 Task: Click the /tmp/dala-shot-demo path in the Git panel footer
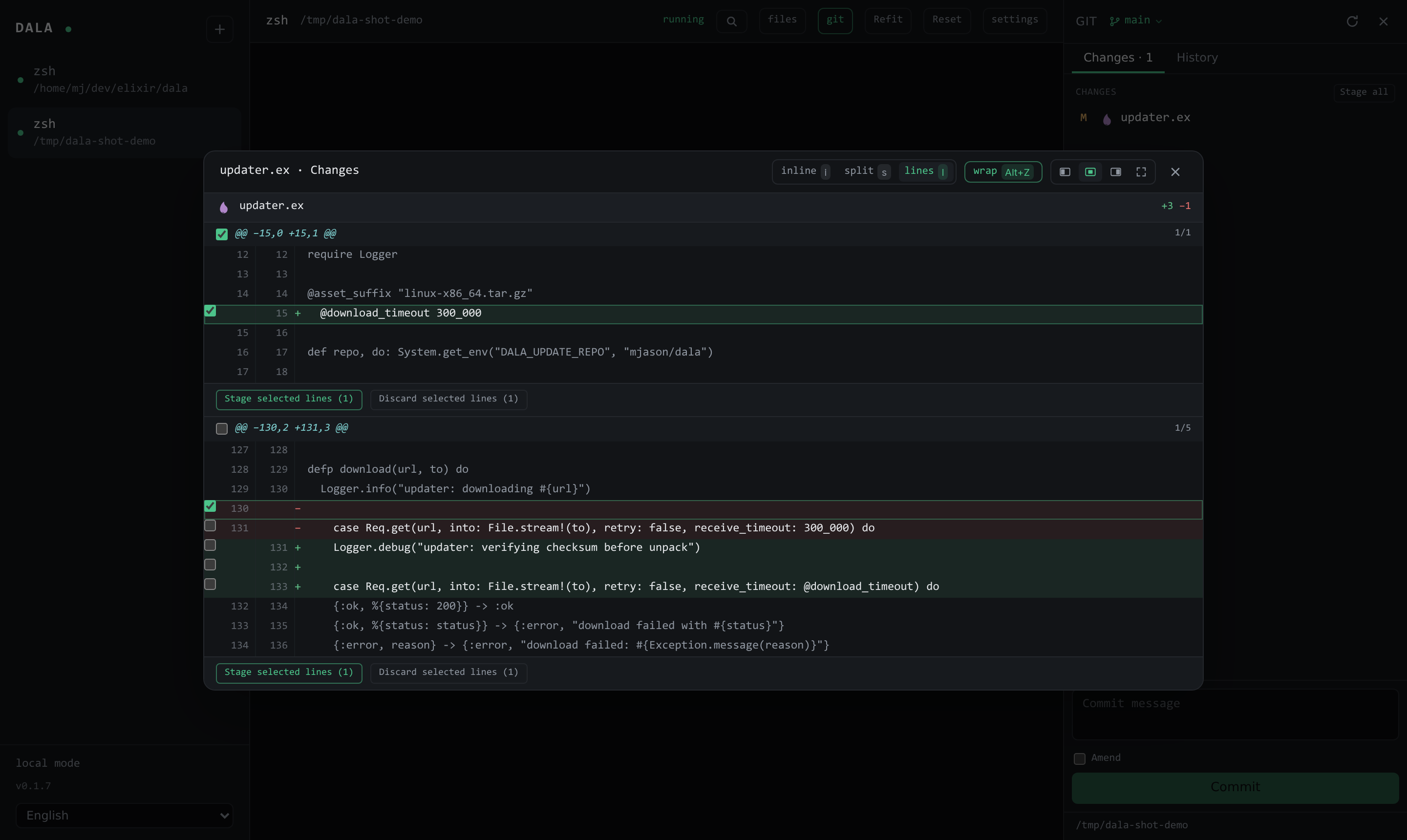[x=1132, y=825]
